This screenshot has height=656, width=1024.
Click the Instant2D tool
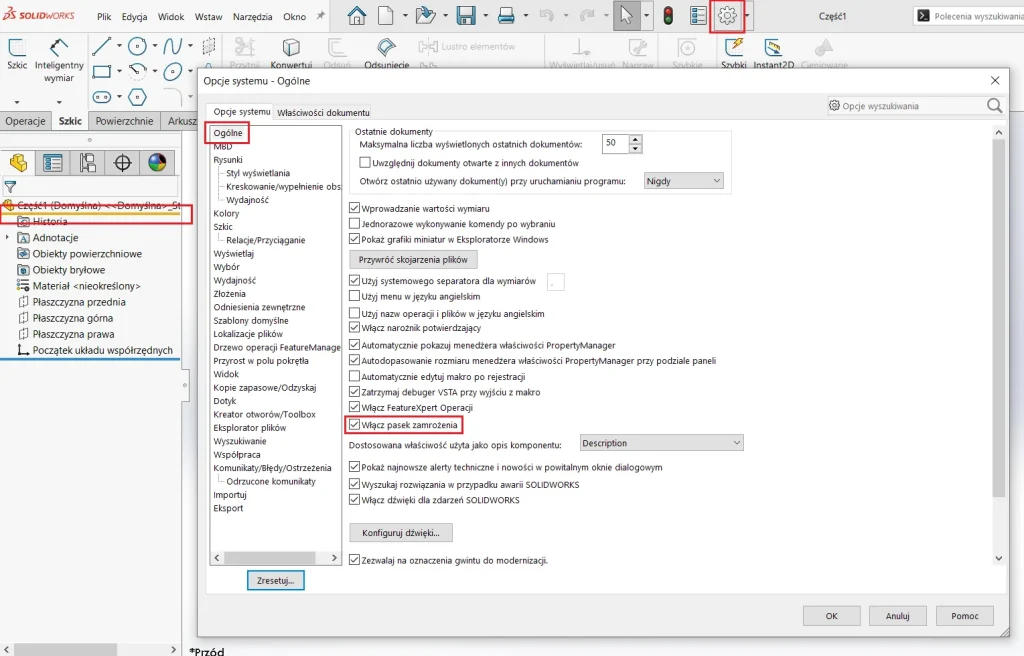coord(773,54)
